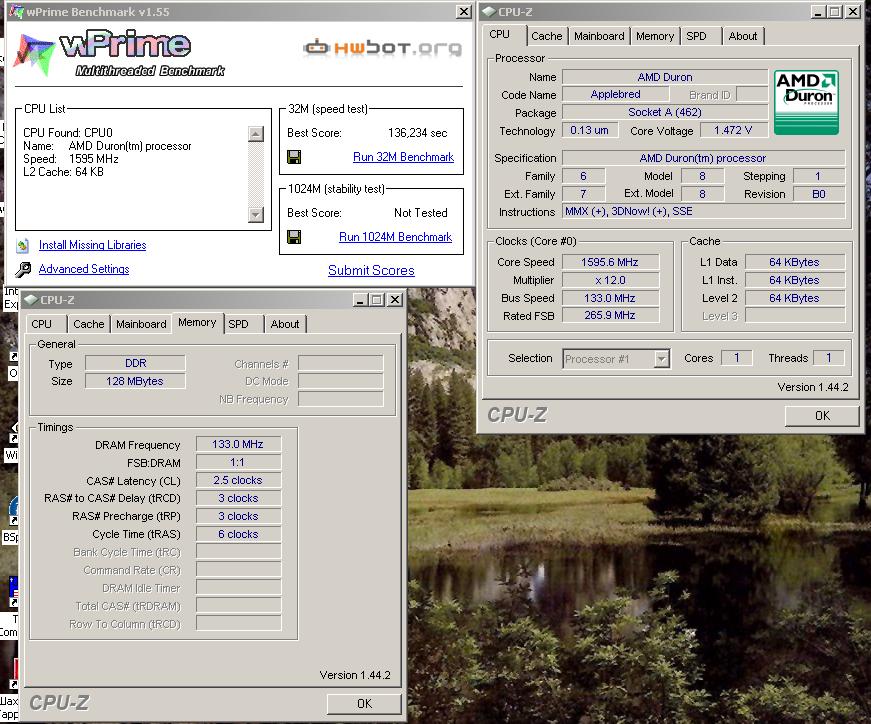Open SPD tab in memory CPU-Z window
This screenshot has width=871, height=724.
[242, 324]
